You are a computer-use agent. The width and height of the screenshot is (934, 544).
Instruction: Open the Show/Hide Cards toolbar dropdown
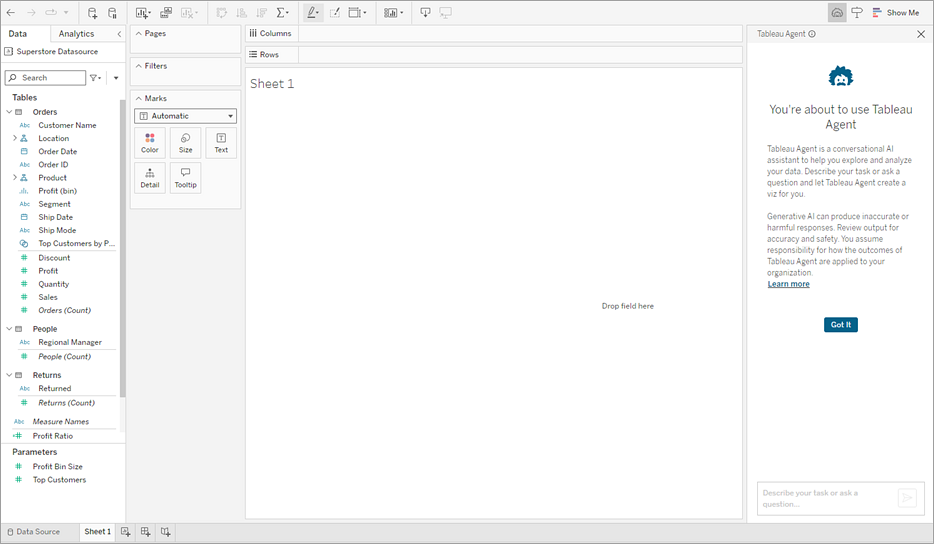pos(394,13)
